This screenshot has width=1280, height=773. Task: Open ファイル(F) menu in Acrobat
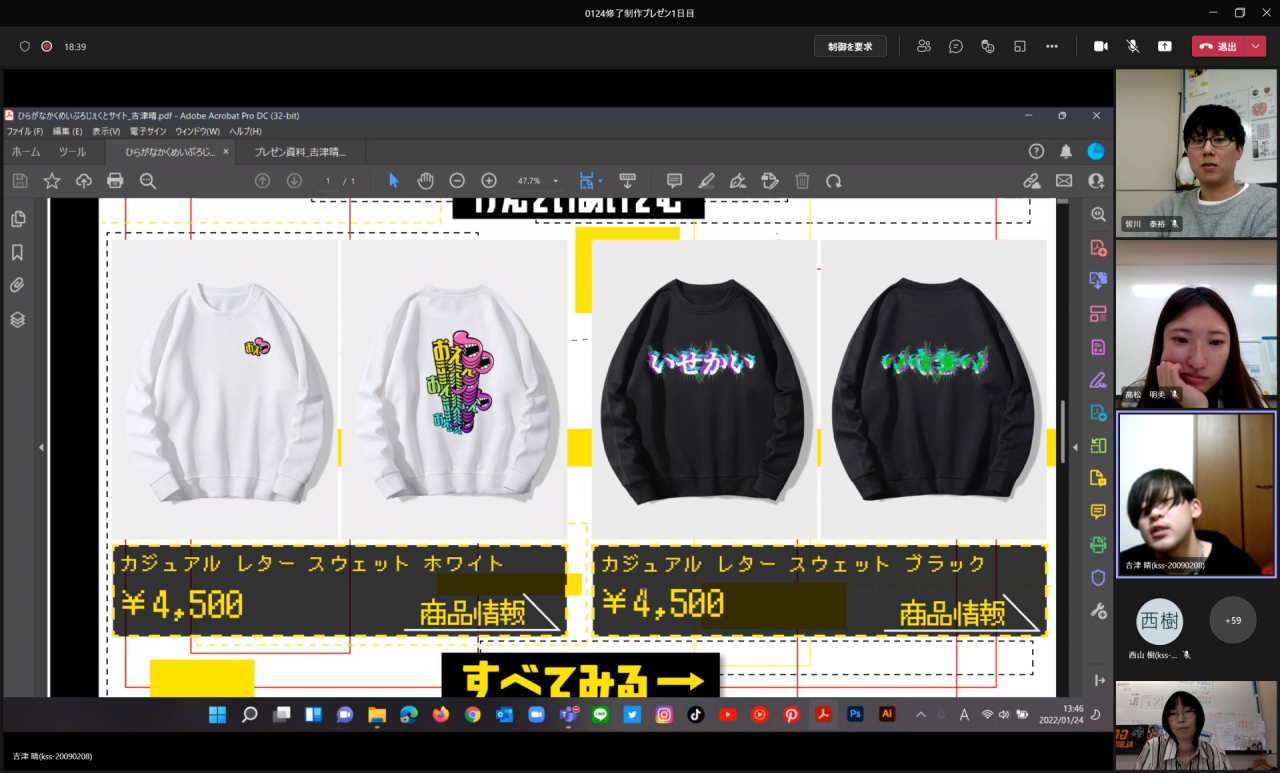tap(25, 131)
